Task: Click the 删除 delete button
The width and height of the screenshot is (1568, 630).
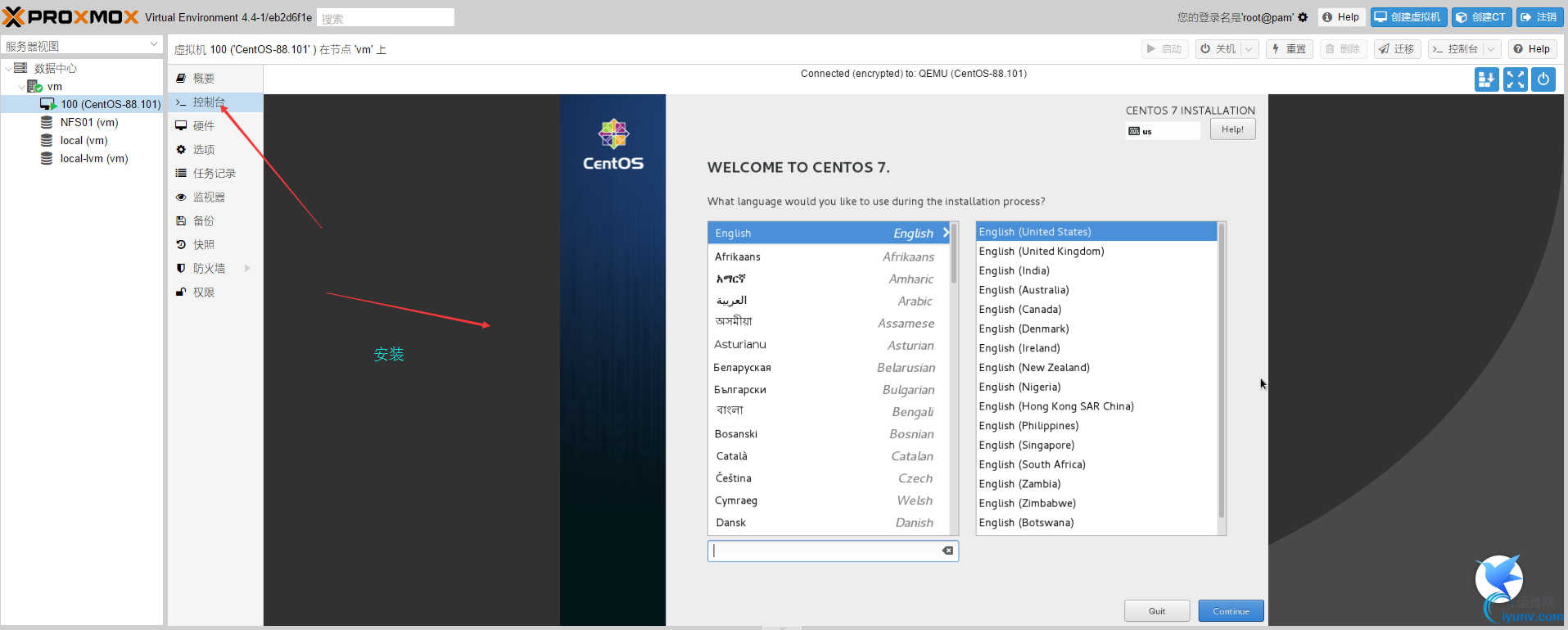Action: 1343,49
